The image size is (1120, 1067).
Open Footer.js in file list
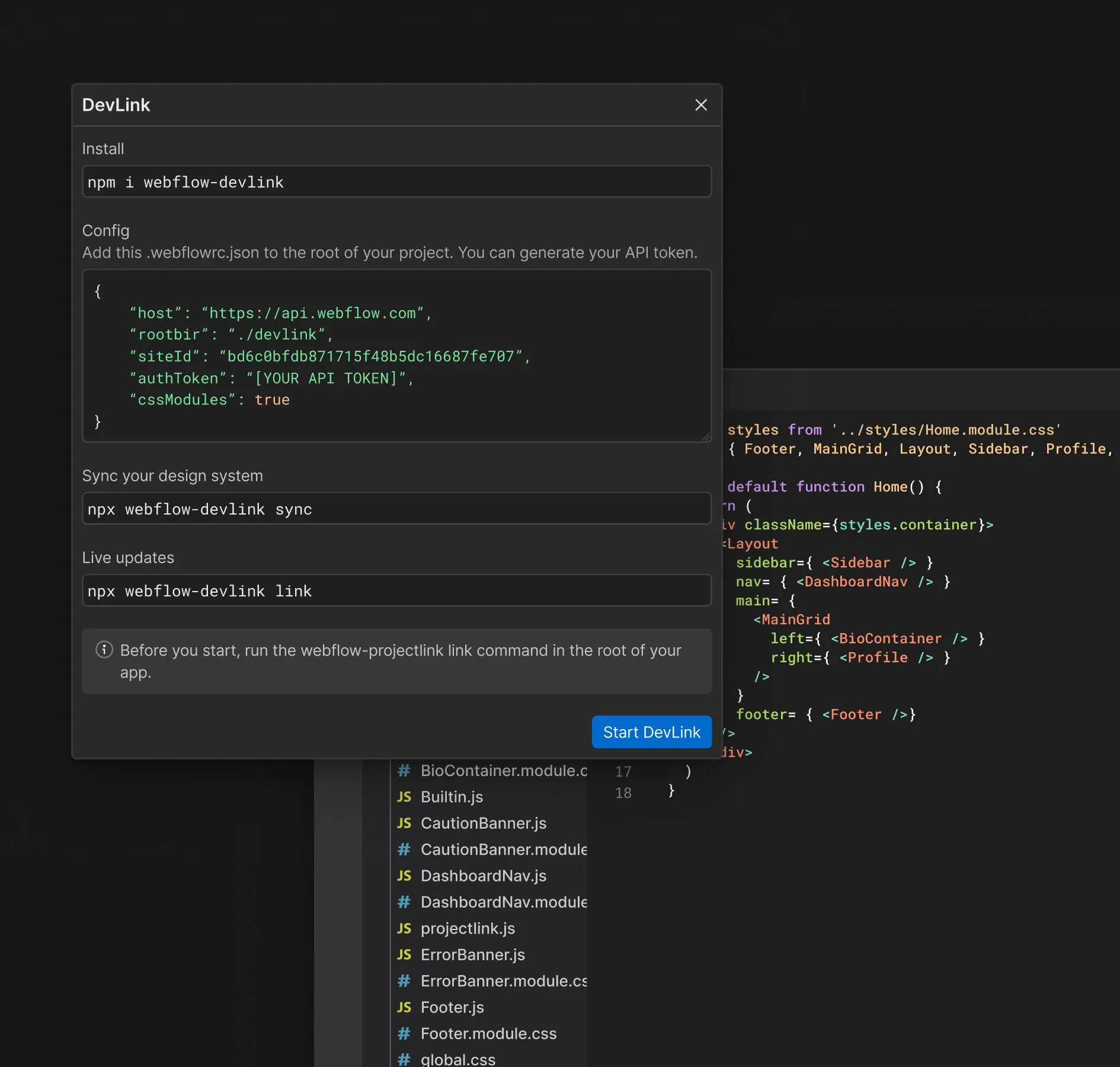click(452, 1007)
